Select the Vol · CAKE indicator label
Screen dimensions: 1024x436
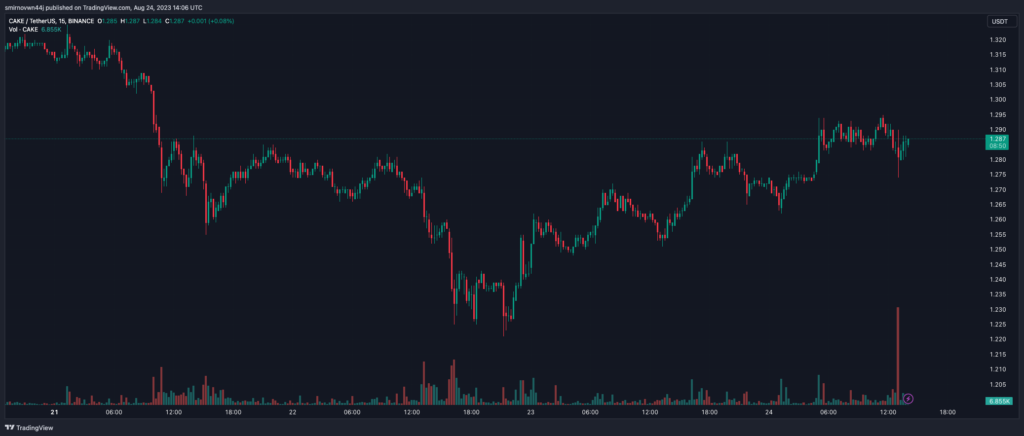(x=22, y=31)
